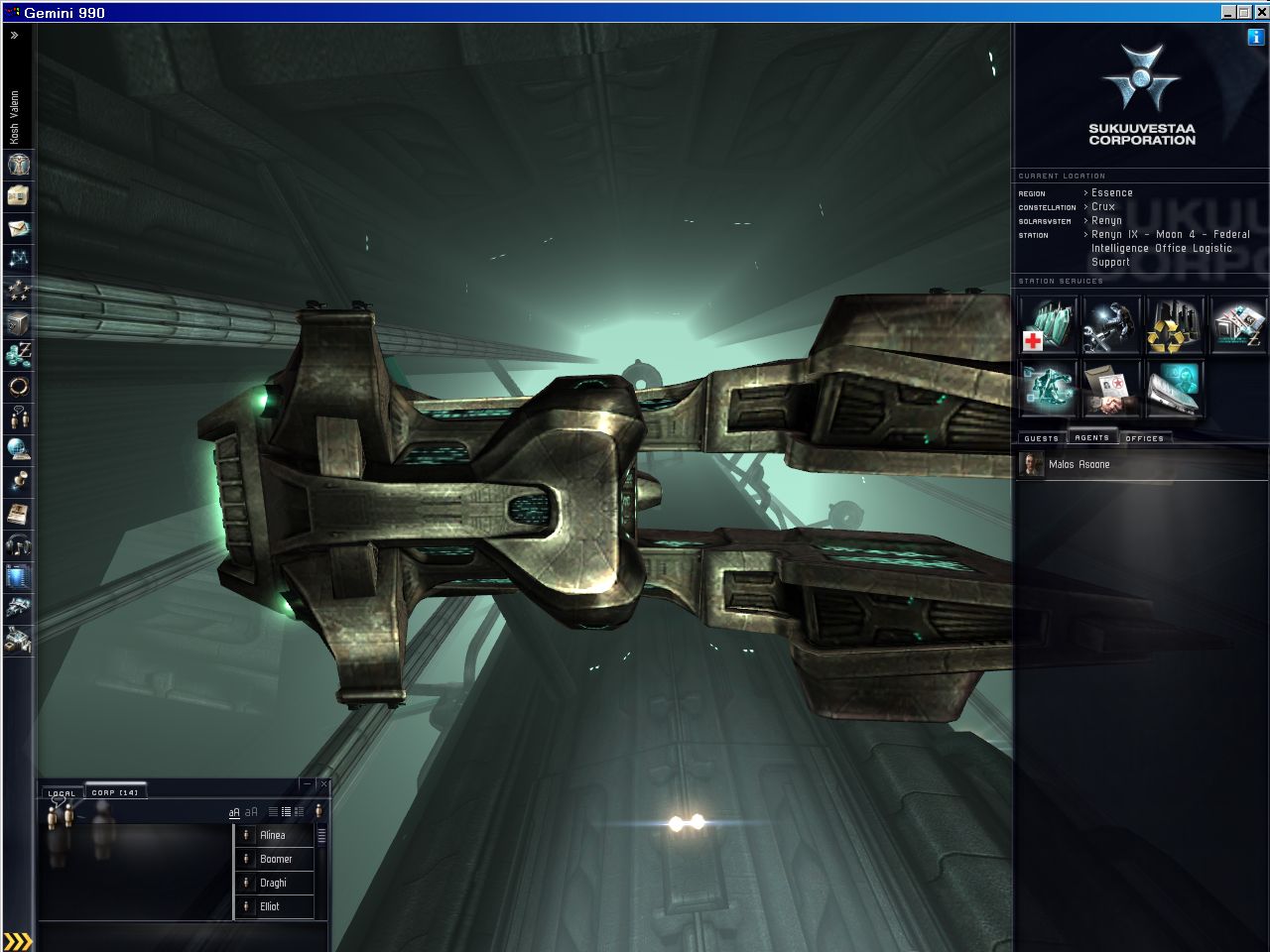Open the glowing robot factory station service
The height and width of the screenshot is (952, 1270).
tap(1048, 389)
